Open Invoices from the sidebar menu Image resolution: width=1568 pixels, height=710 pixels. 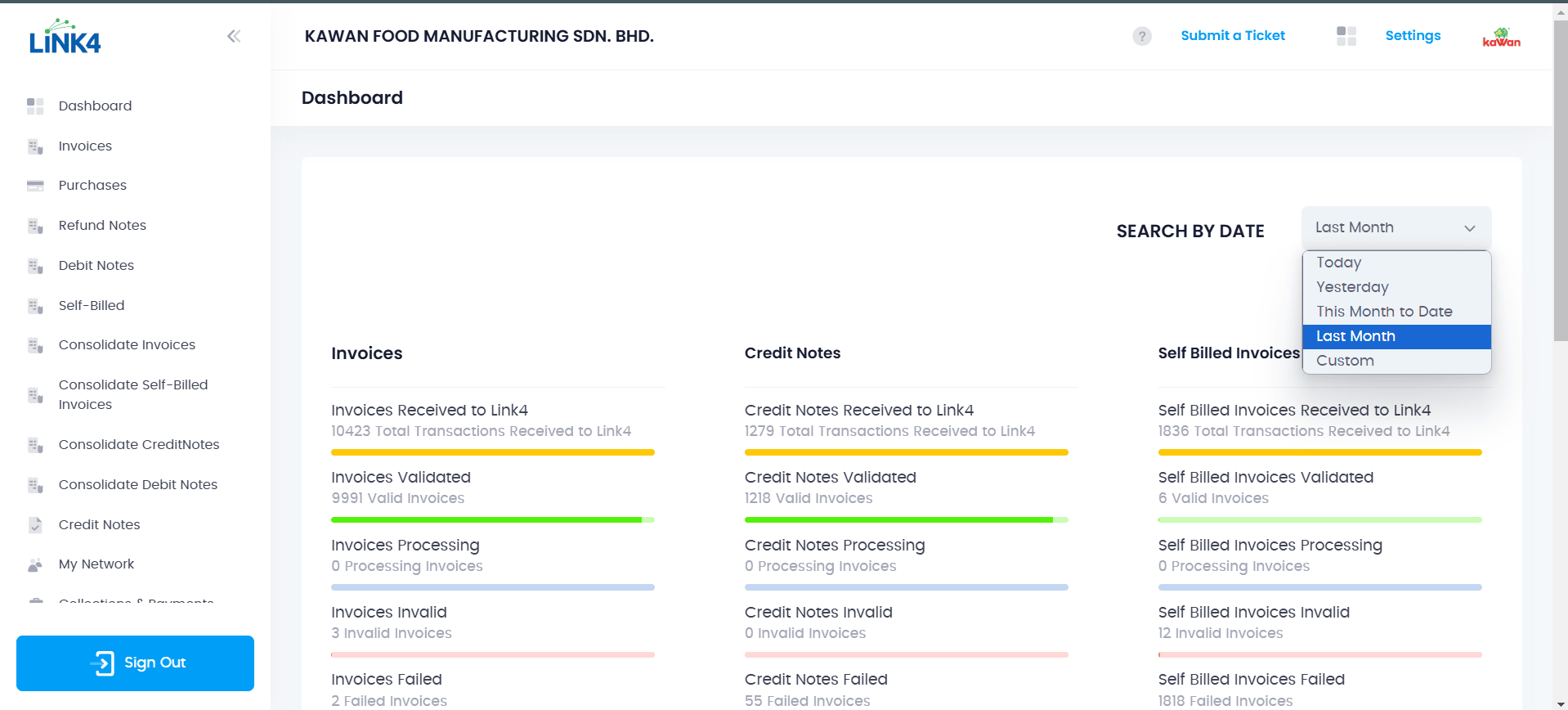(x=85, y=146)
